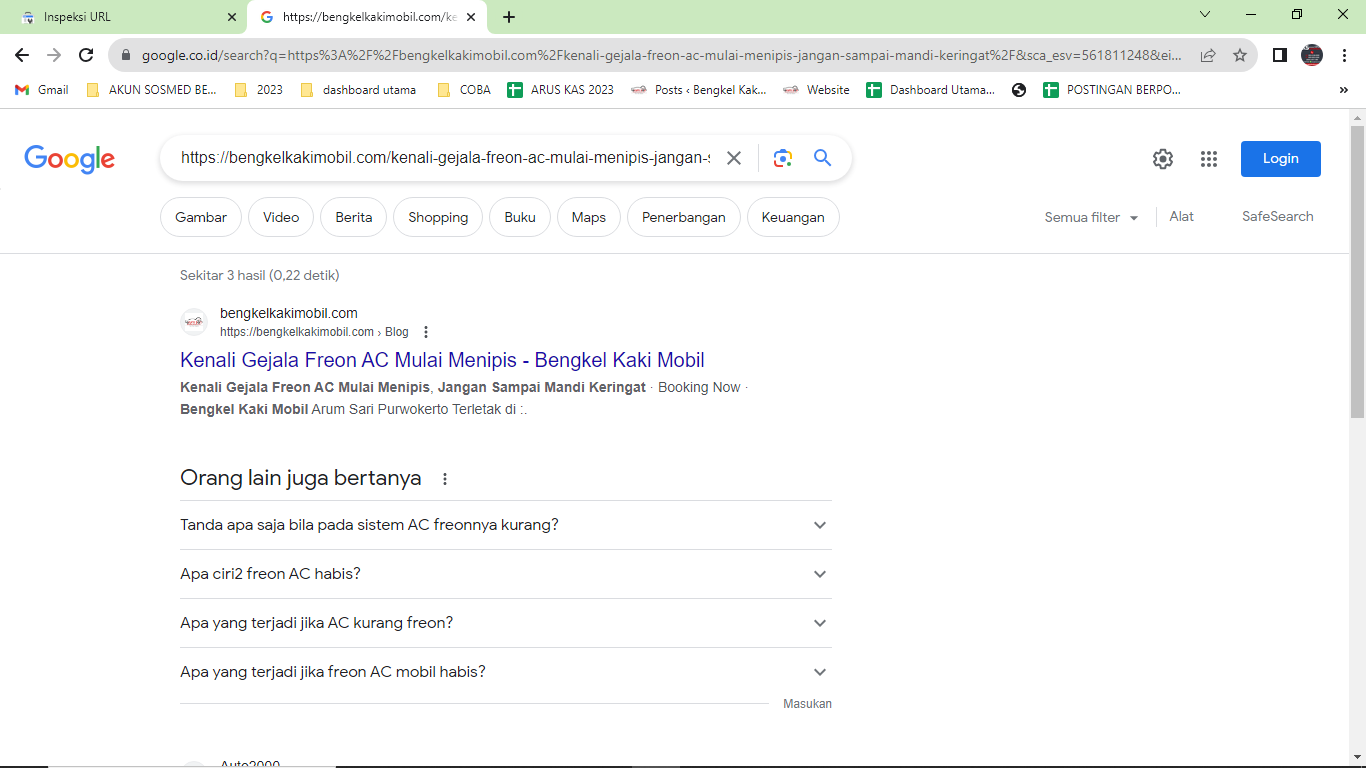Expand "Apa ciri2 freon AC habis?" question

click(506, 574)
